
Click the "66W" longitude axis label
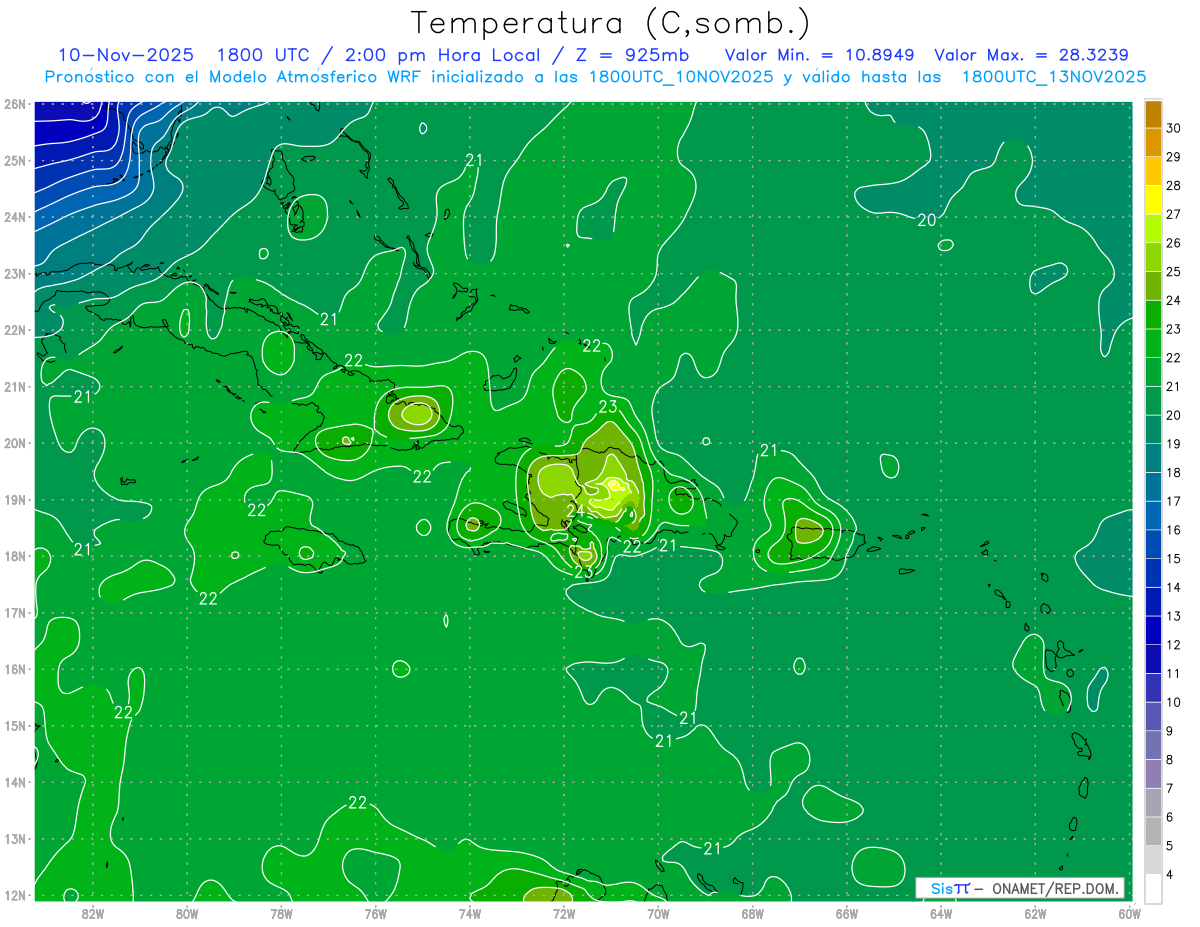coord(846,913)
